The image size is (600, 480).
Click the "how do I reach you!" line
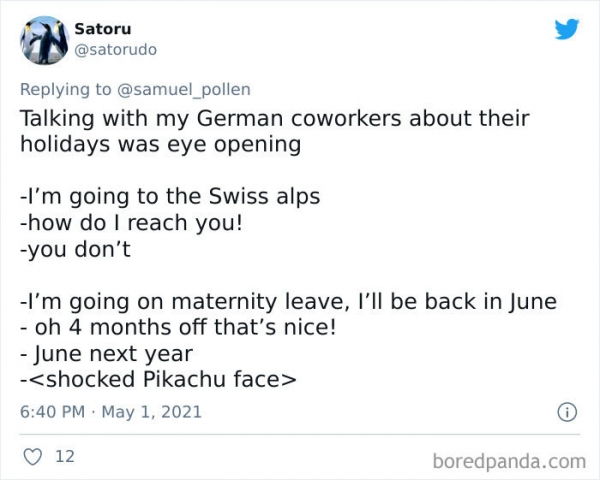pos(131,222)
